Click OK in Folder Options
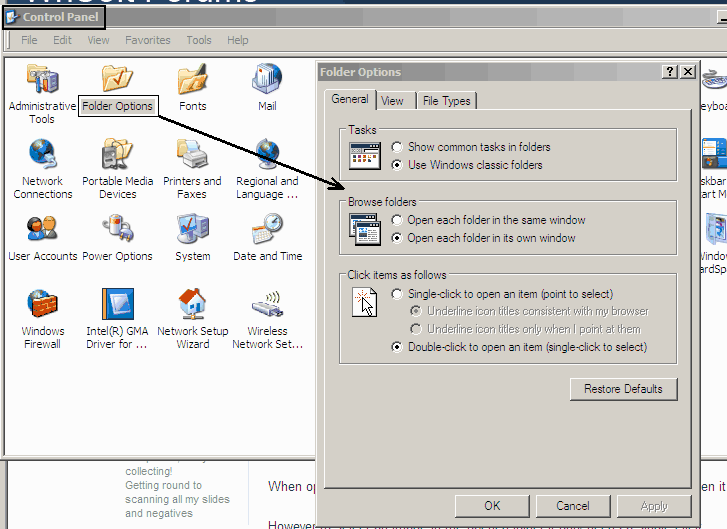This screenshot has width=727, height=529. [492, 506]
